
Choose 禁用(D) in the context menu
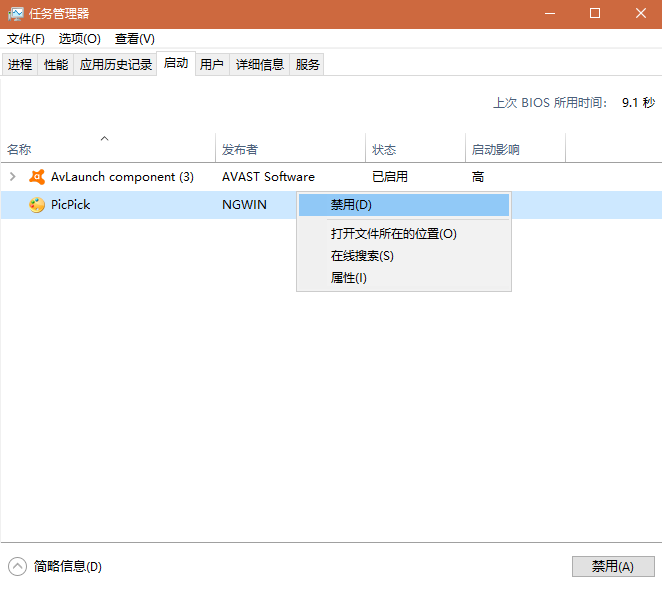(x=404, y=205)
